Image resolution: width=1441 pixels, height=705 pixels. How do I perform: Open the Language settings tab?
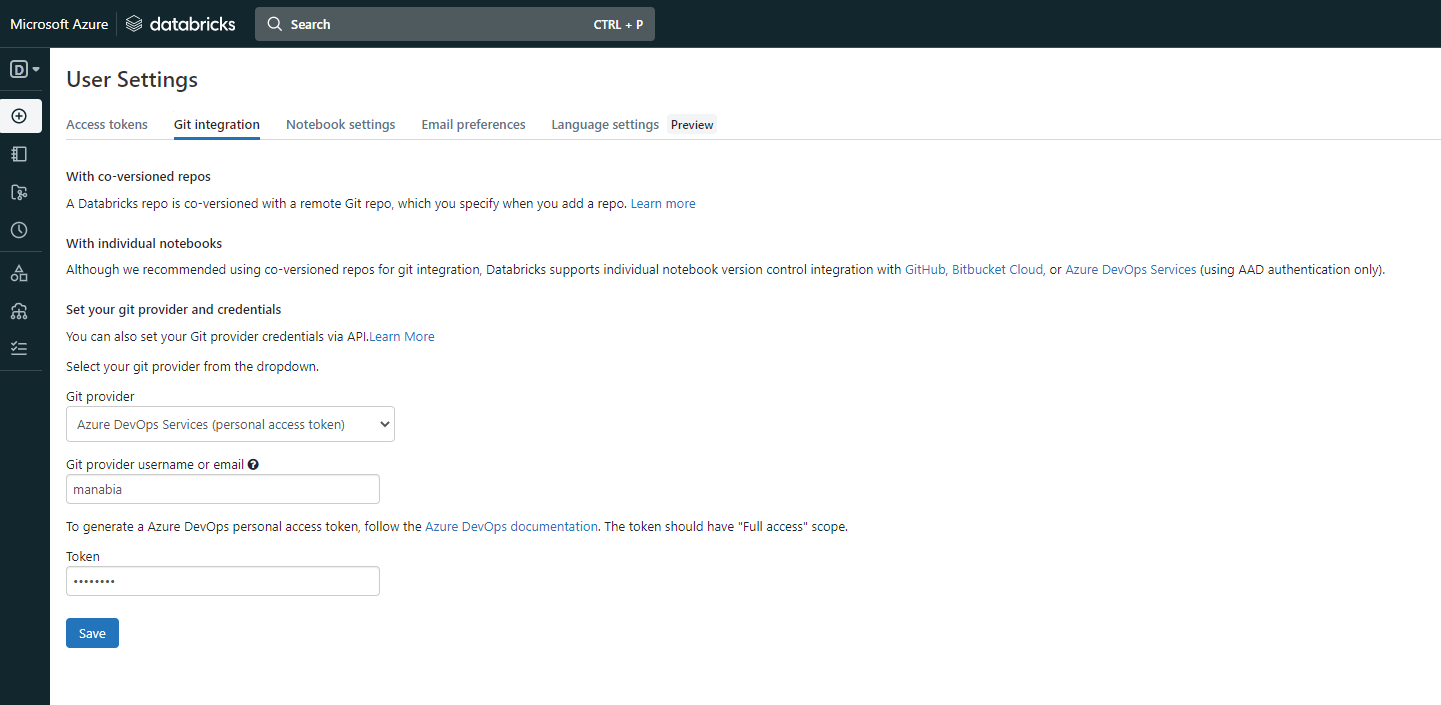coord(605,125)
